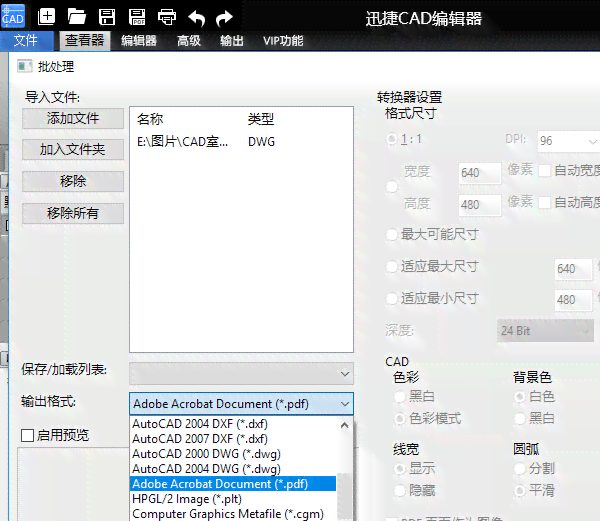Open a file using folder icon
The image size is (600, 521).
pyautogui.click(x=77, y=17)
